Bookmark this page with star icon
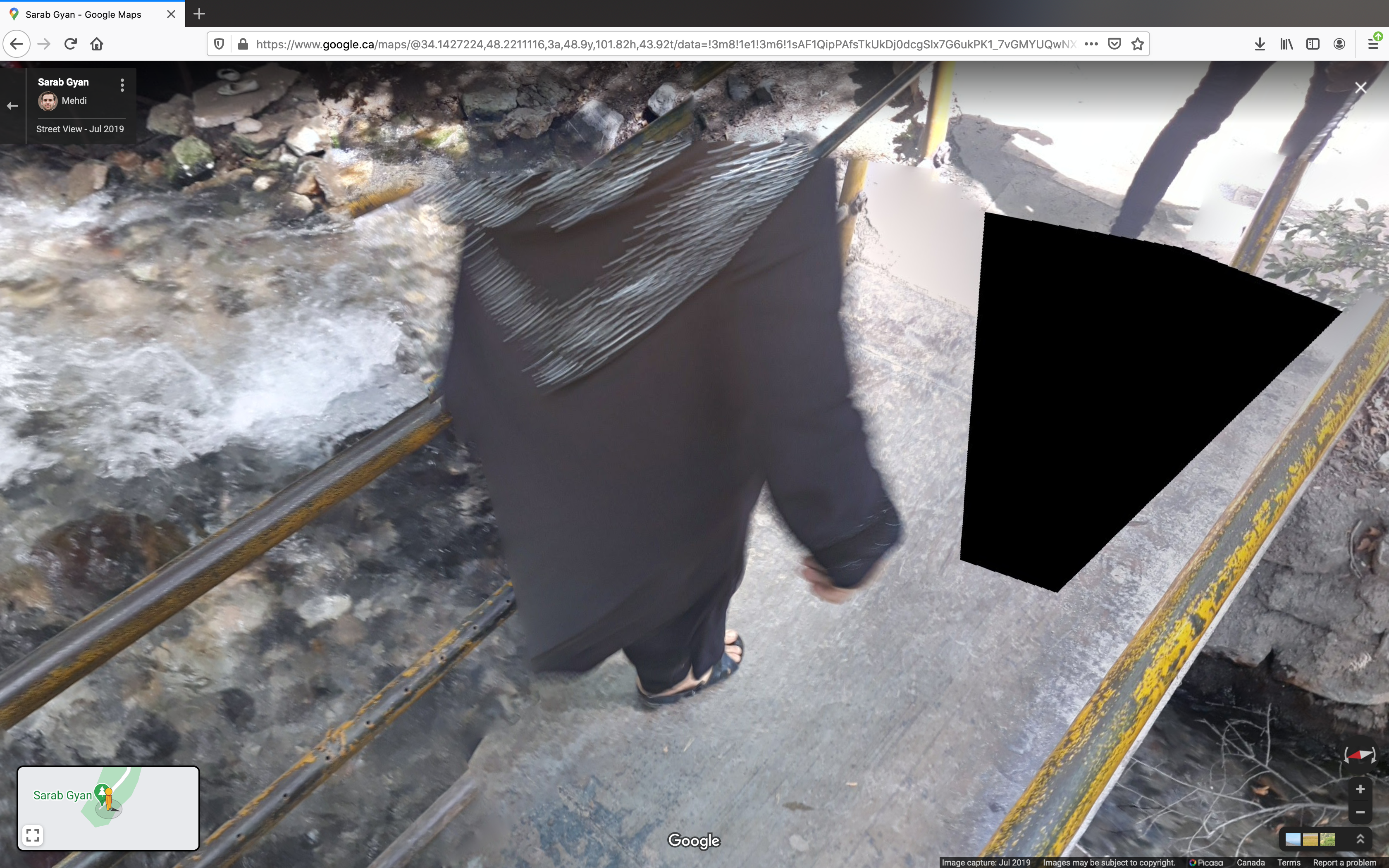 pos(1137,44)
